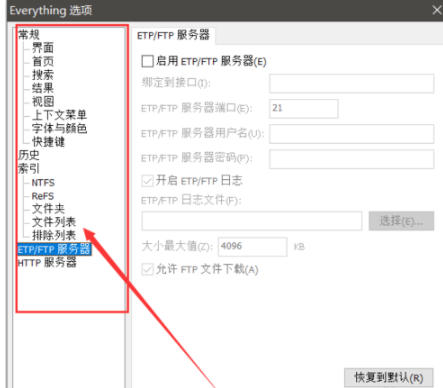Screen dimensions: 443x388
Task: Click the 服务器用户名 input field
Action: pos(352,134)
